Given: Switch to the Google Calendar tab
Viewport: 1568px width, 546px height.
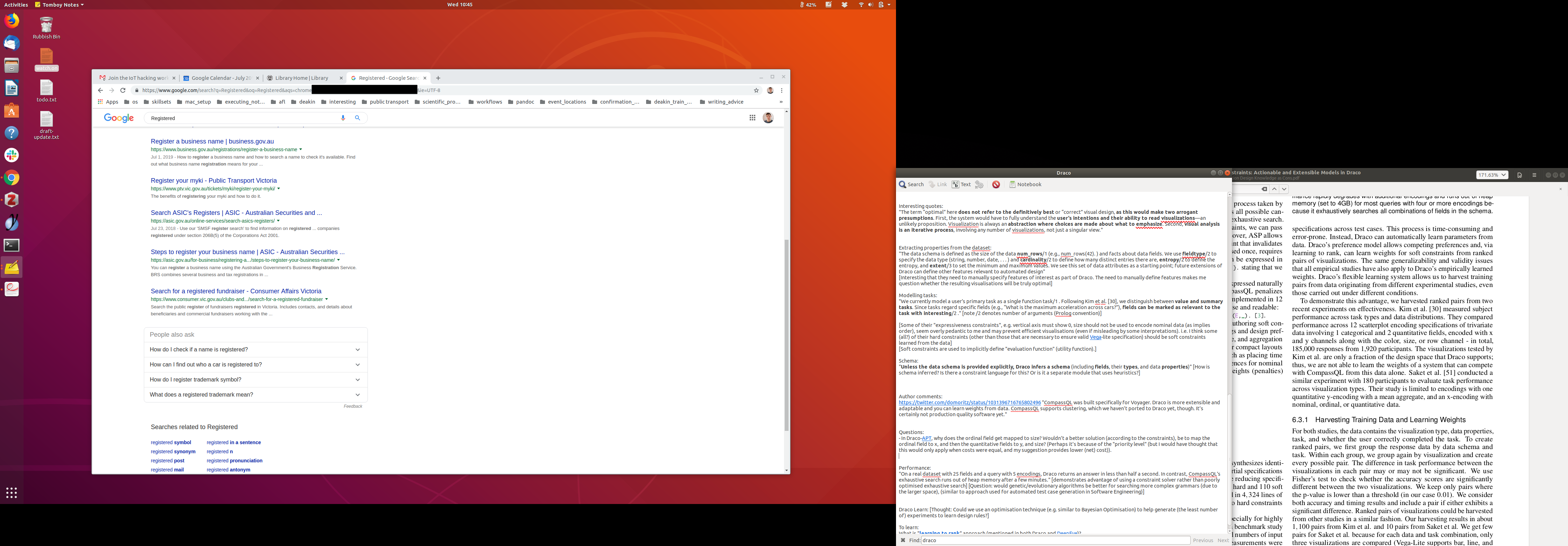Looking at the screenshot, I should click(220, 78).
